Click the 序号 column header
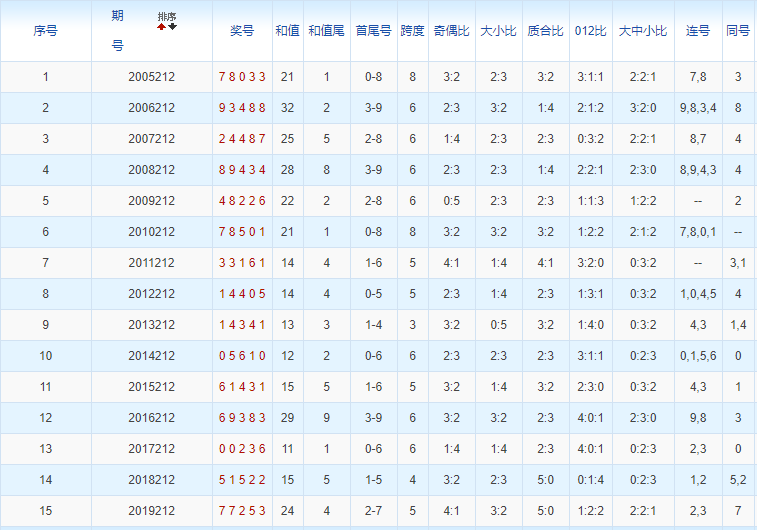This screenshot has height=530, width=757. click(x=45, y=31)
